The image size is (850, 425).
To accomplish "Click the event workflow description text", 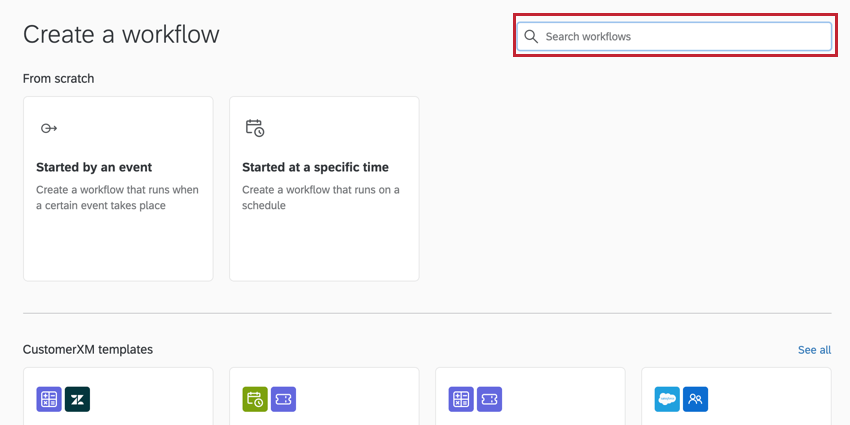I will tap(117, 197).
